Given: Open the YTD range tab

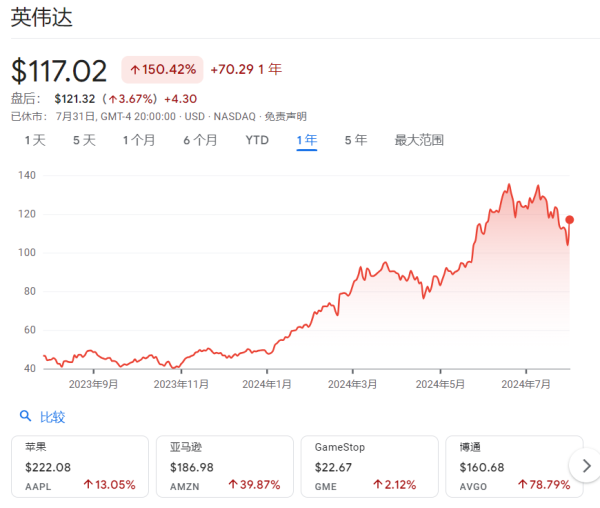Looking at the screenshot, I should click(257, 140).
